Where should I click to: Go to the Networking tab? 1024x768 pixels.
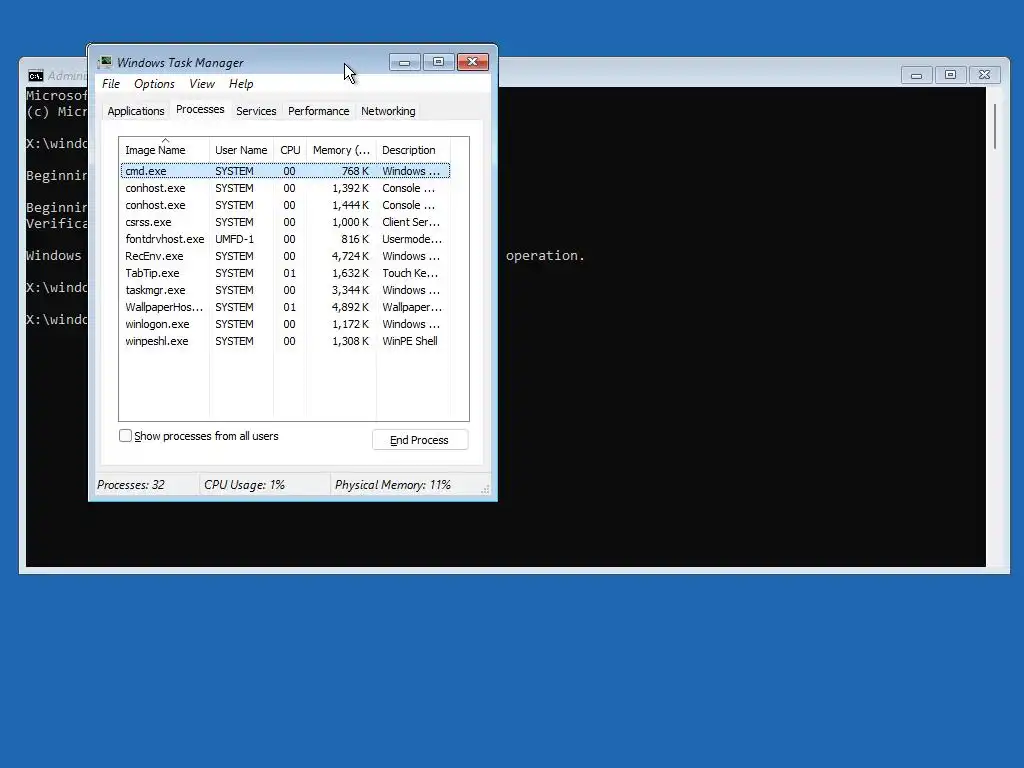pyautogui.click(x=388, y=111)
